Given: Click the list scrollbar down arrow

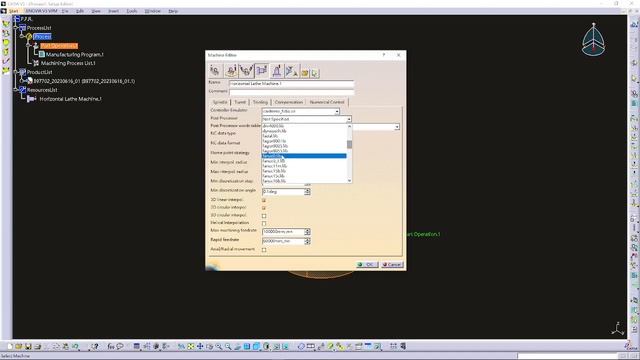Looking at the screenshot, I should click(349, 180).
